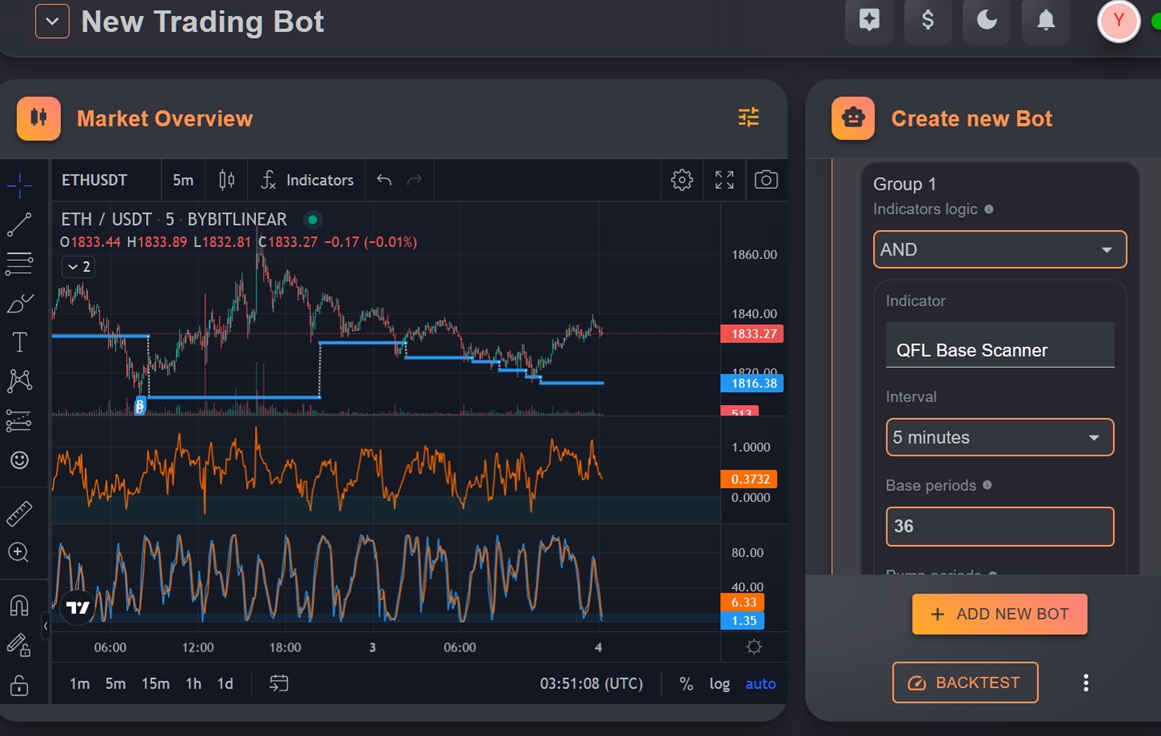
Task: Toggle log scale on chart
Action: pyautogui.click(x=719, y=683)
